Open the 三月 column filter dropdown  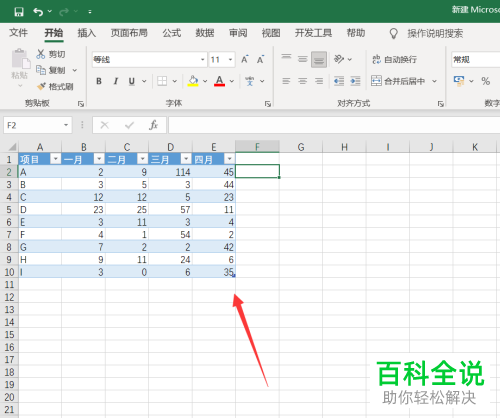pos(186,159)
